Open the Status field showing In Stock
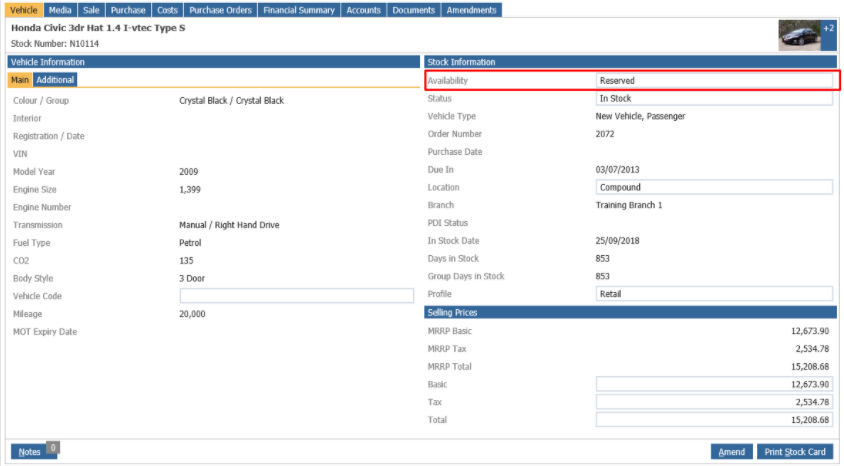Image resolution: width=844 pixels, height=466 pixels. pyautogui.click(x=714, y=98)
